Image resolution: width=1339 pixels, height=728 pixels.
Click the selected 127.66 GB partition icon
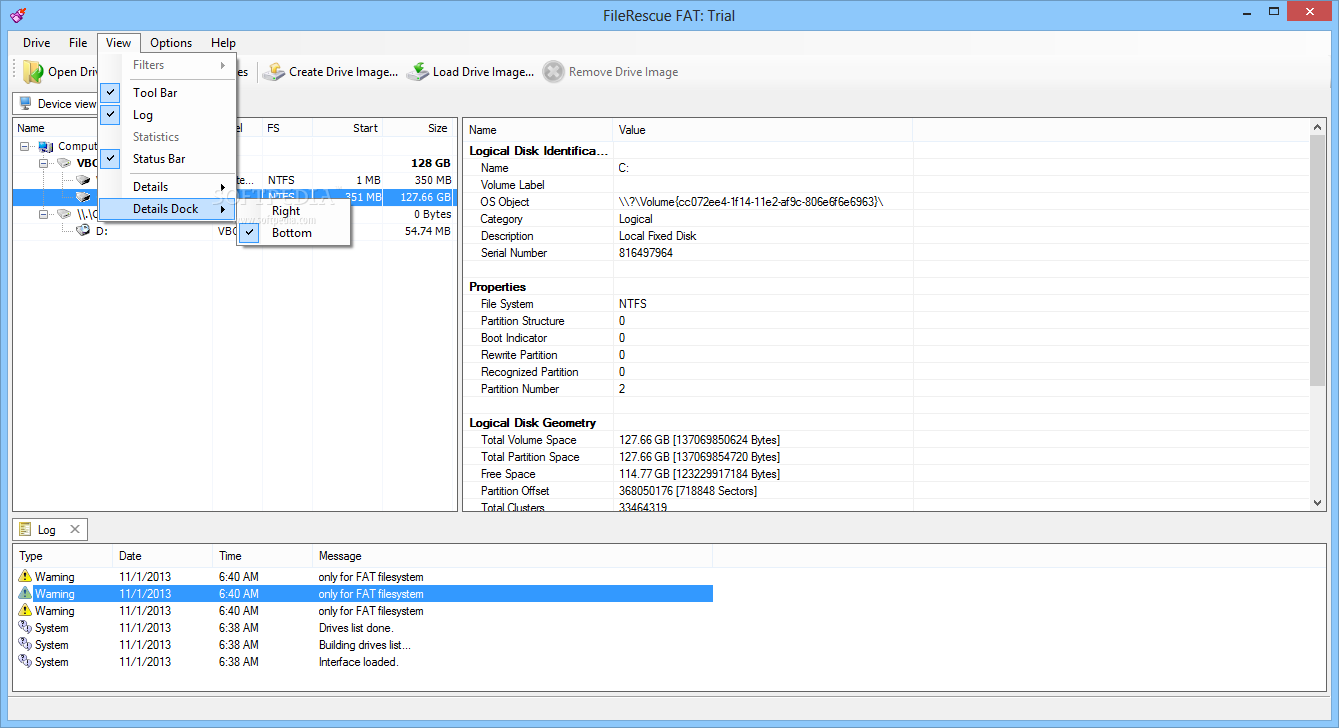coord(84,197)
